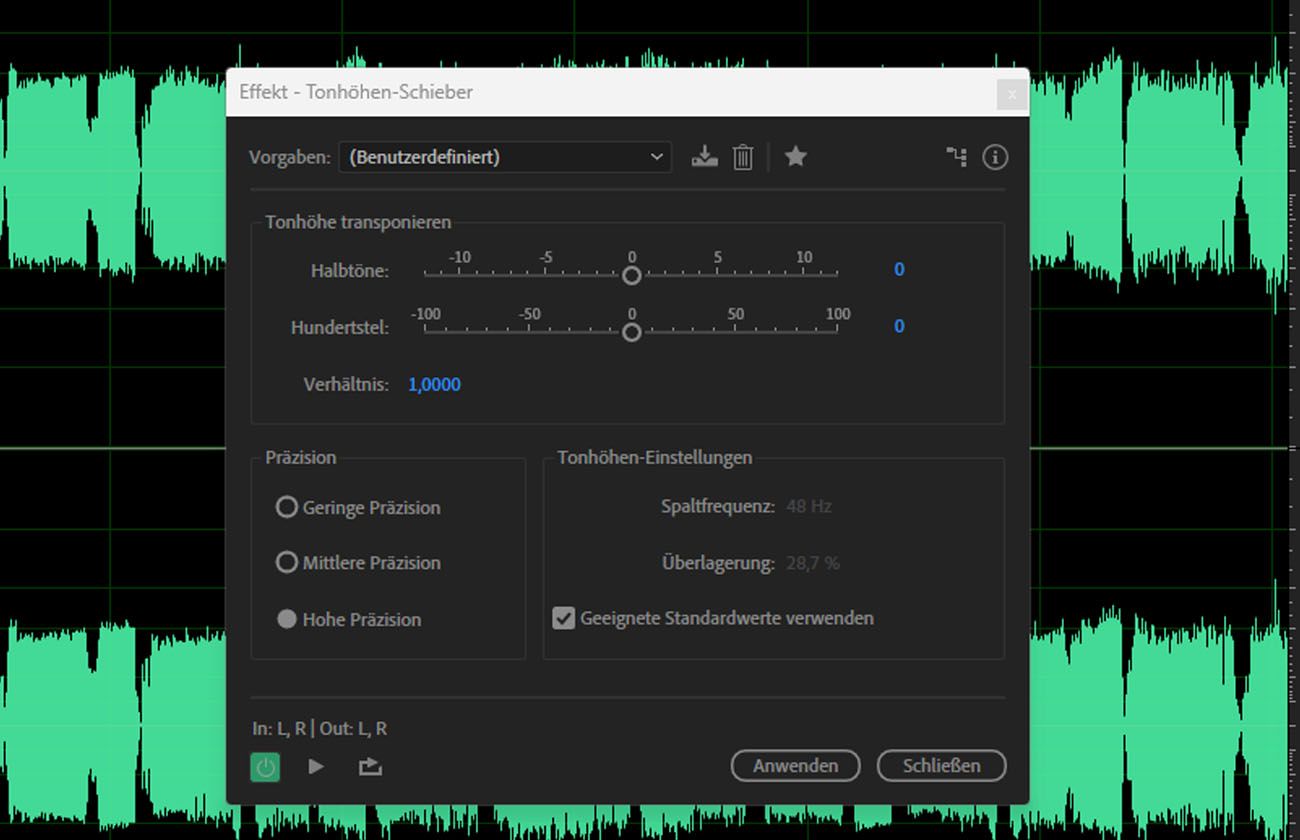Click the Spaltfrequenz value 48 Hz
Image resolution: width=1300 pixels, height=840 pixels.
tap(809, 506)
